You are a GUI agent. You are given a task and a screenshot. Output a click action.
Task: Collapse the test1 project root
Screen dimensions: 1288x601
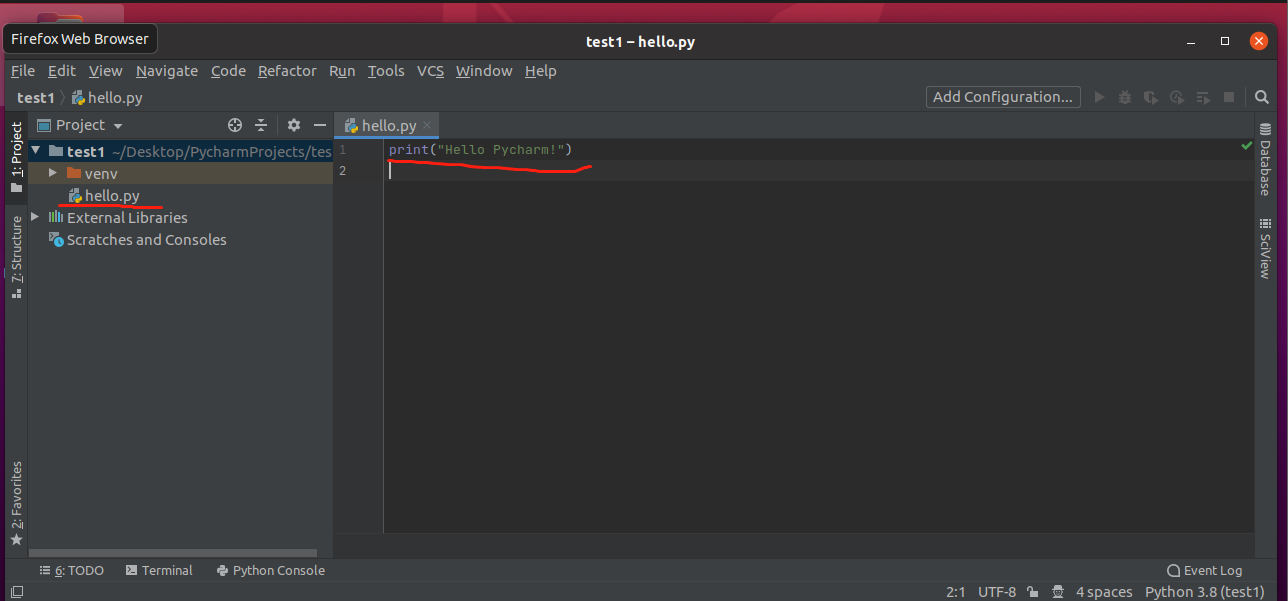tap(36, 151)
